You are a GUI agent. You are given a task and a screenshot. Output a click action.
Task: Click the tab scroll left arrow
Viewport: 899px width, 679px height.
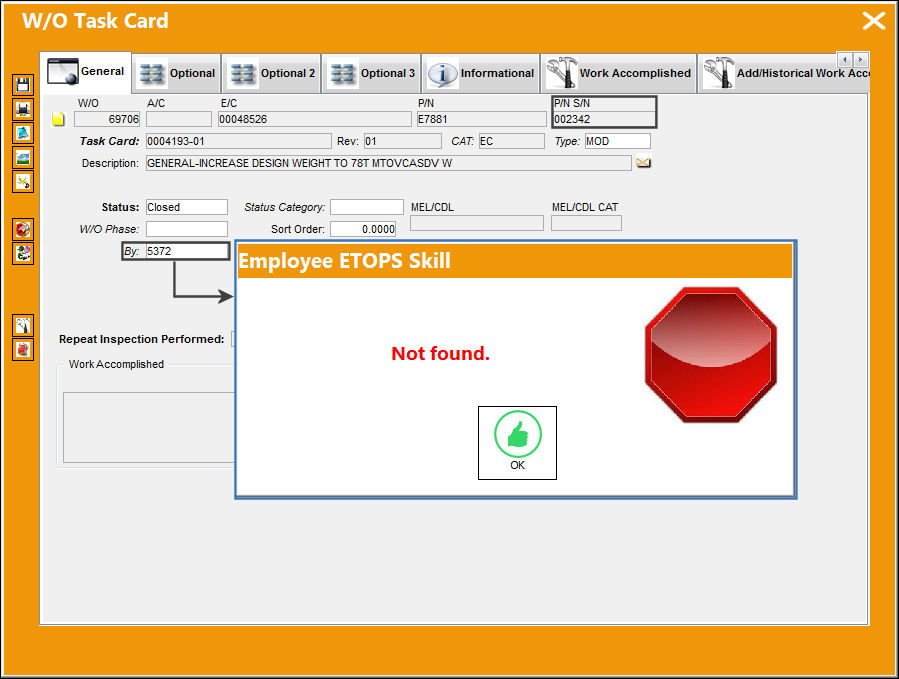[x=845, y=60]
